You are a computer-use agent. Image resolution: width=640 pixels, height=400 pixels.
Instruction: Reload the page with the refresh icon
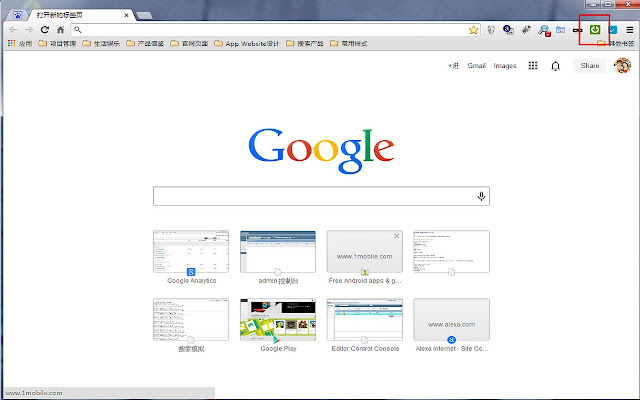click(x=45, y=30)
